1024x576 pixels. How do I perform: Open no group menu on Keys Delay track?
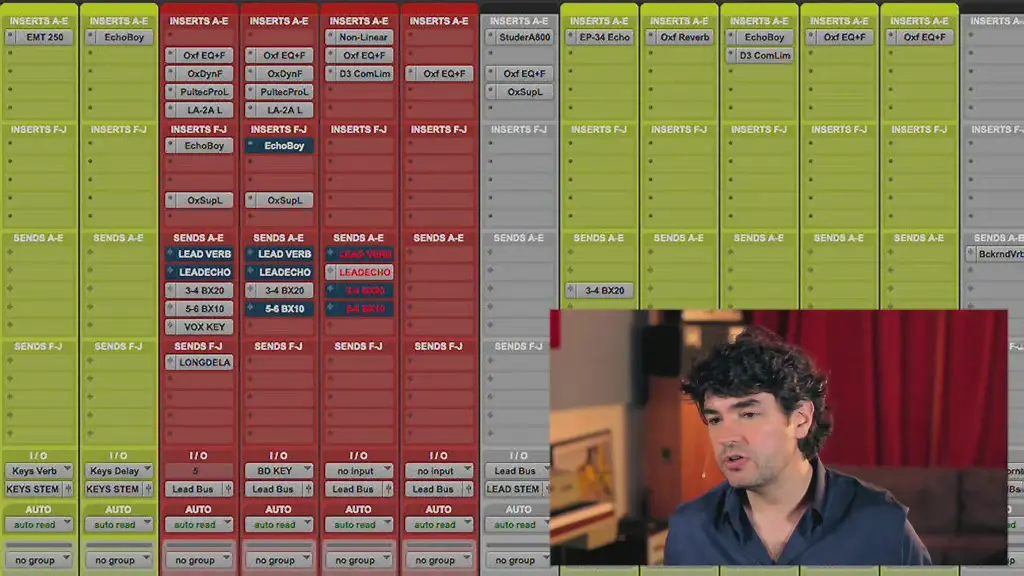(x=119, y=560)
